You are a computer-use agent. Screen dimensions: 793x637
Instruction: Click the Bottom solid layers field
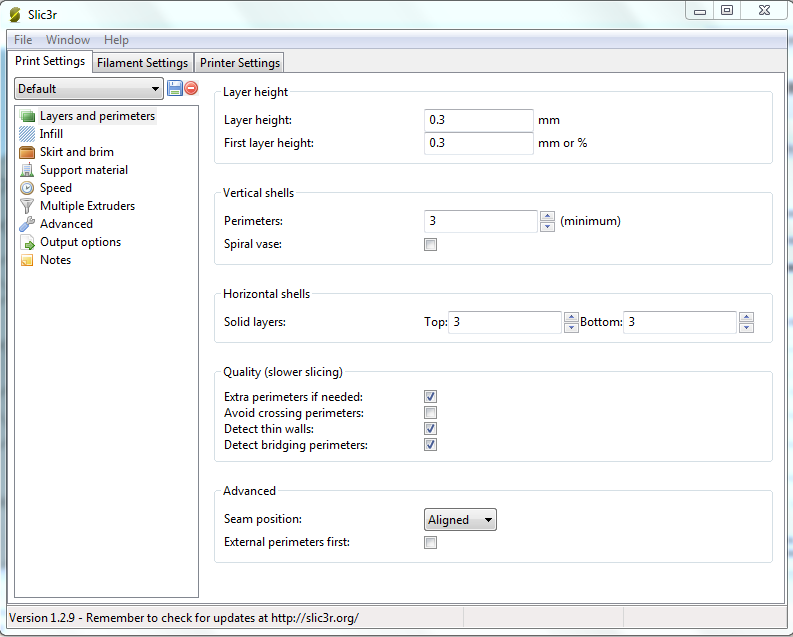(x=680, y=322)
